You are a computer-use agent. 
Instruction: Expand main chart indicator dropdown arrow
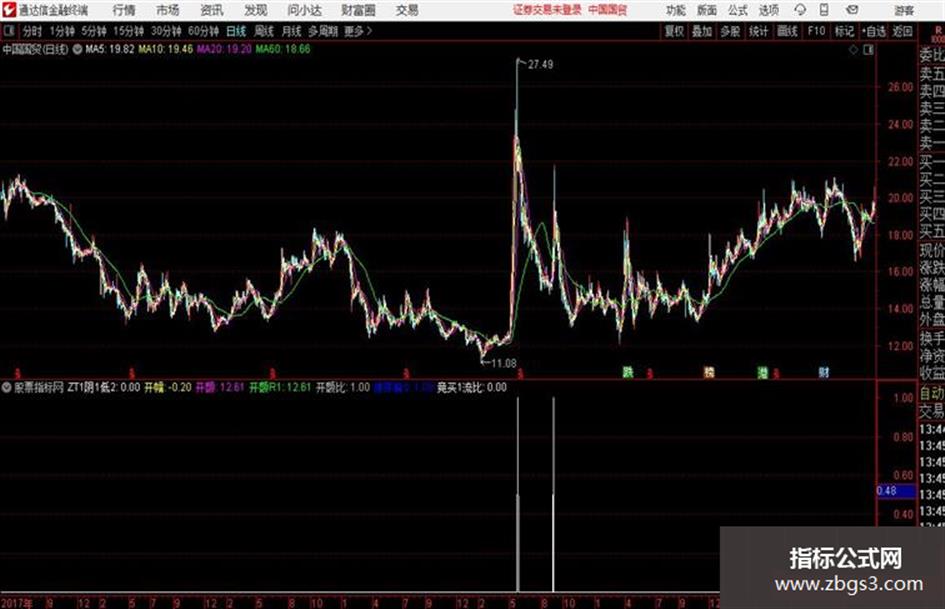click(x=77, y=49)
